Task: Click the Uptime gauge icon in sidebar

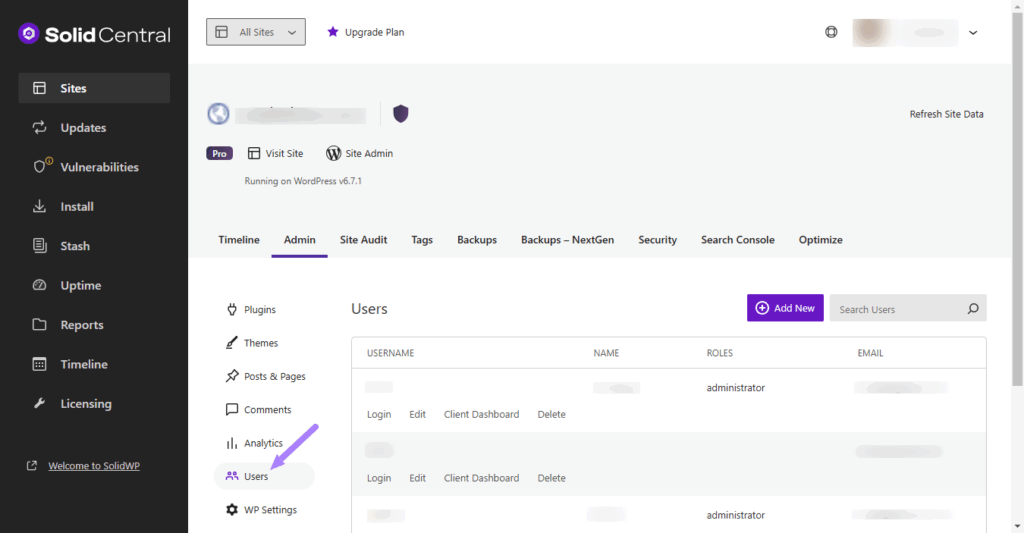Action: tap(40, 285)
